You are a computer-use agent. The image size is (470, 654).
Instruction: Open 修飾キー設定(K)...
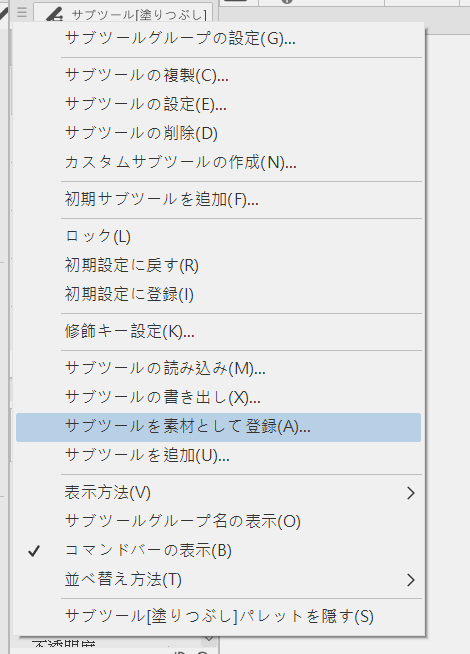pos(219,332)
